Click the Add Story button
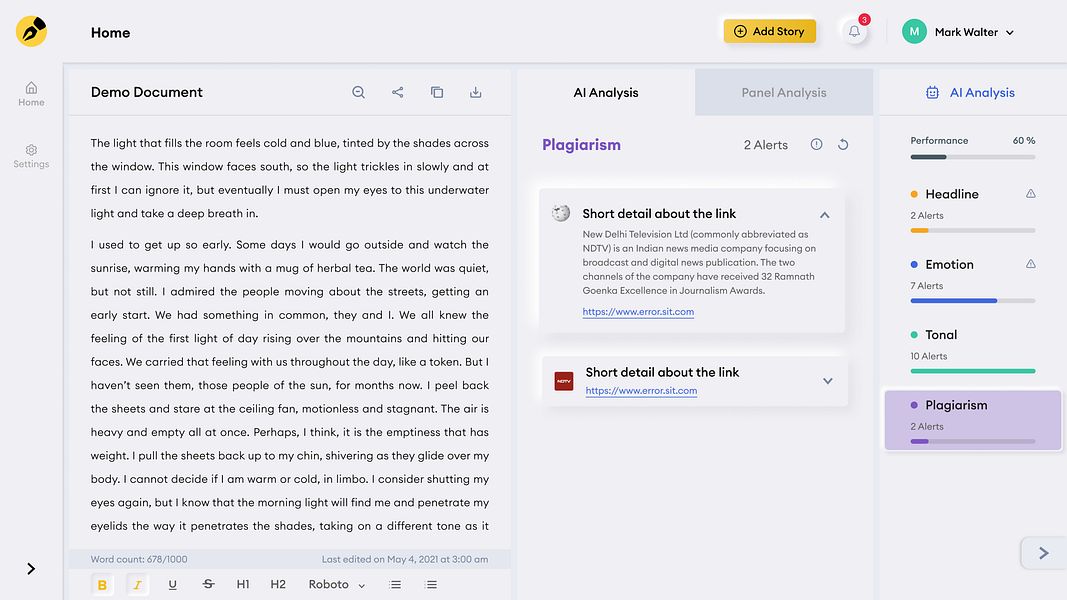 click(x=770, y=31)
